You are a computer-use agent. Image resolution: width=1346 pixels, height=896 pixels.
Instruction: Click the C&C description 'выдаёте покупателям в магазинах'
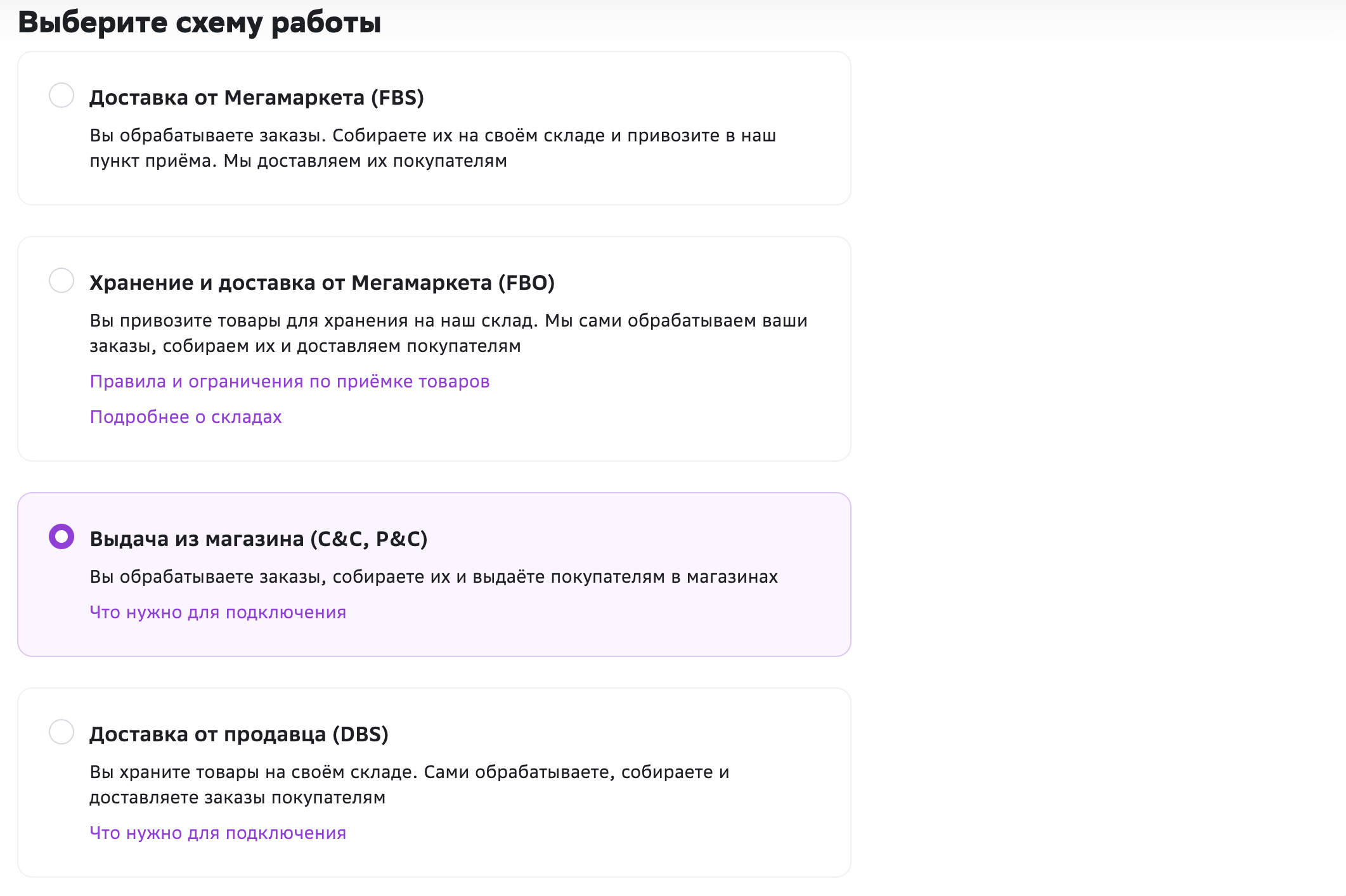tap(434, 577)
